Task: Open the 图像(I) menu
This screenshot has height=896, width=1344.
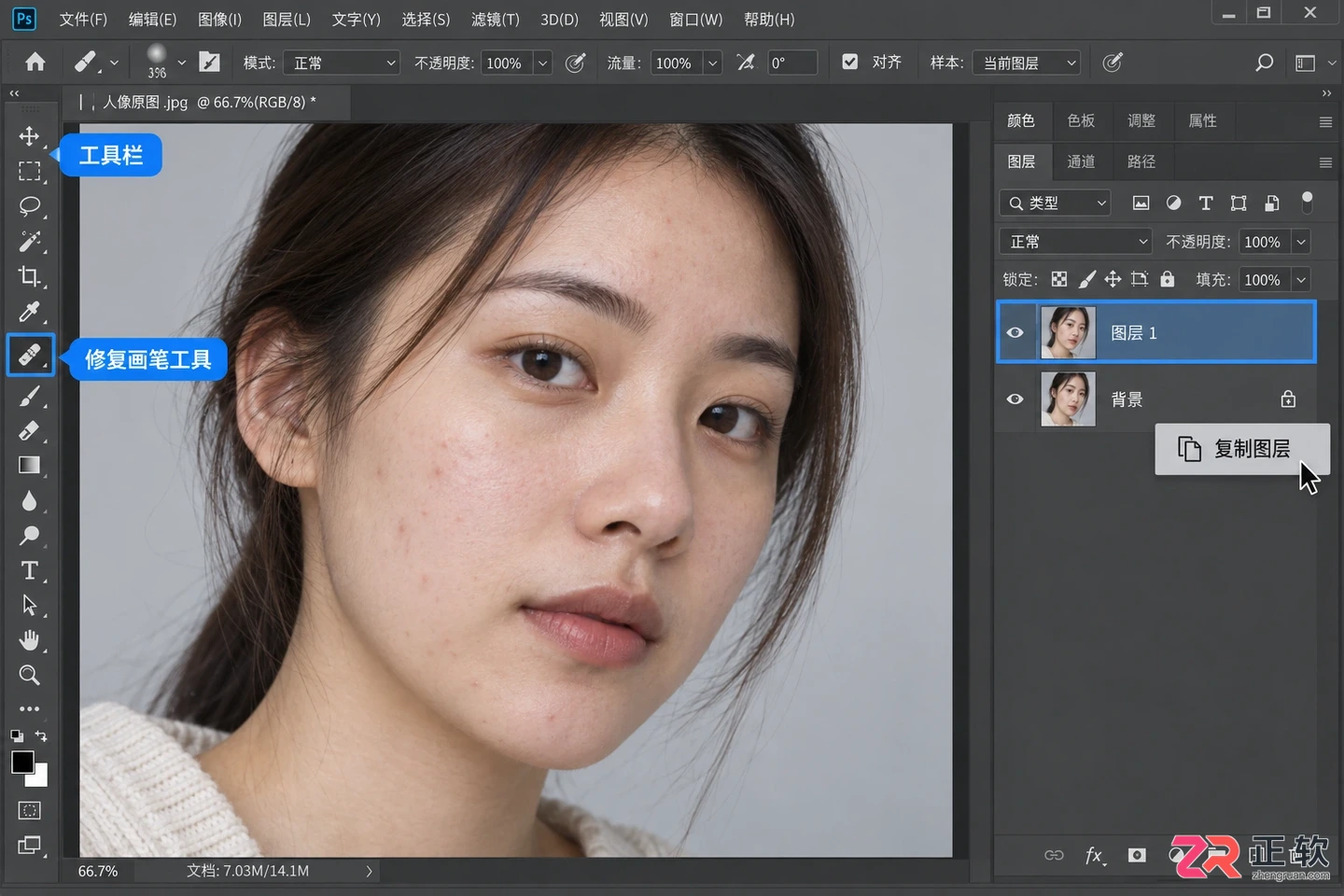Action: (220, 19)
